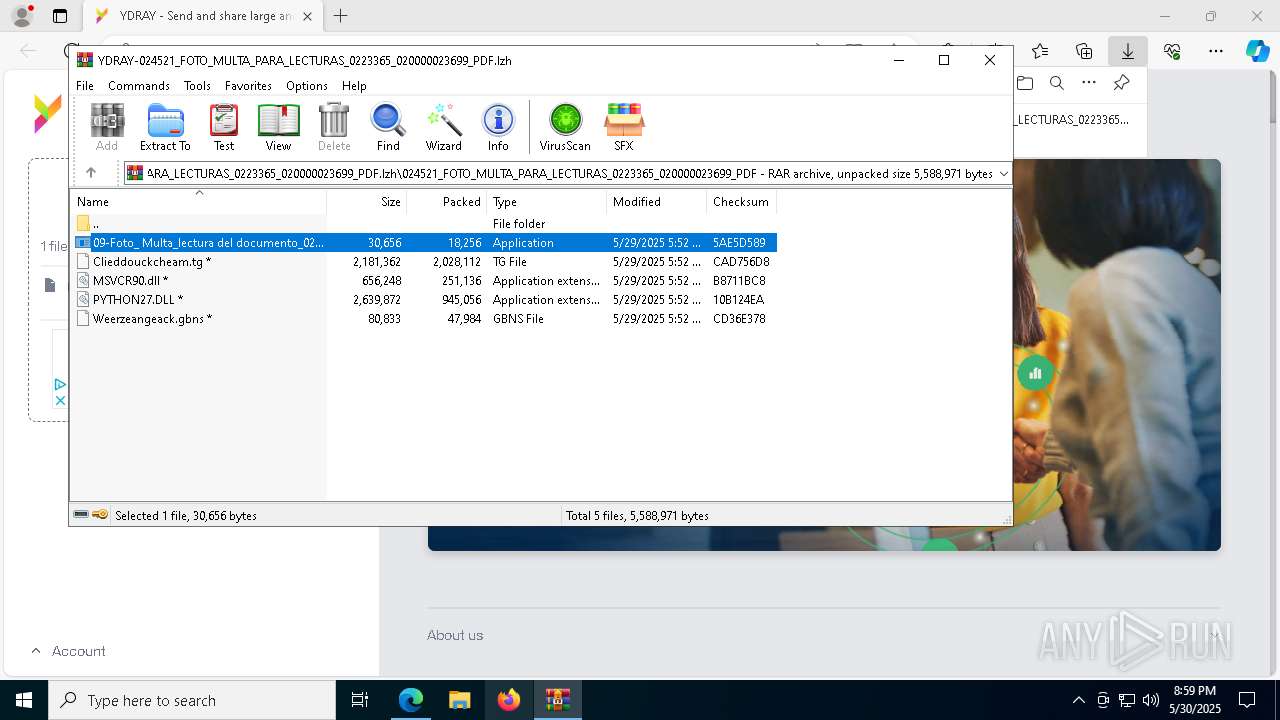
Task: Click the drive icon in status bar
Action: 81,515
